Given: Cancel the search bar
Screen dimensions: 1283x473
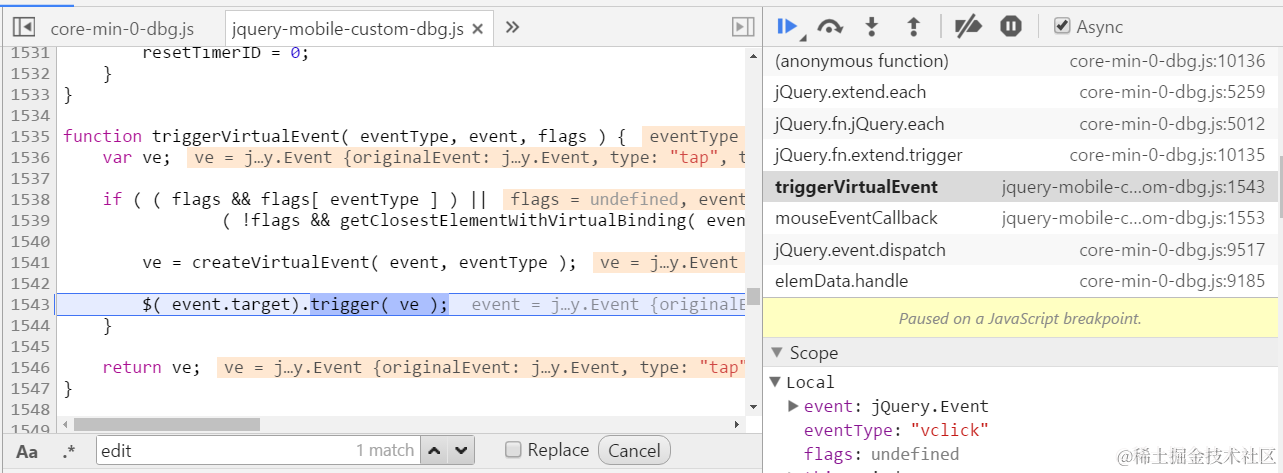Looking at the screenshot, I should (x=634, y=451).
